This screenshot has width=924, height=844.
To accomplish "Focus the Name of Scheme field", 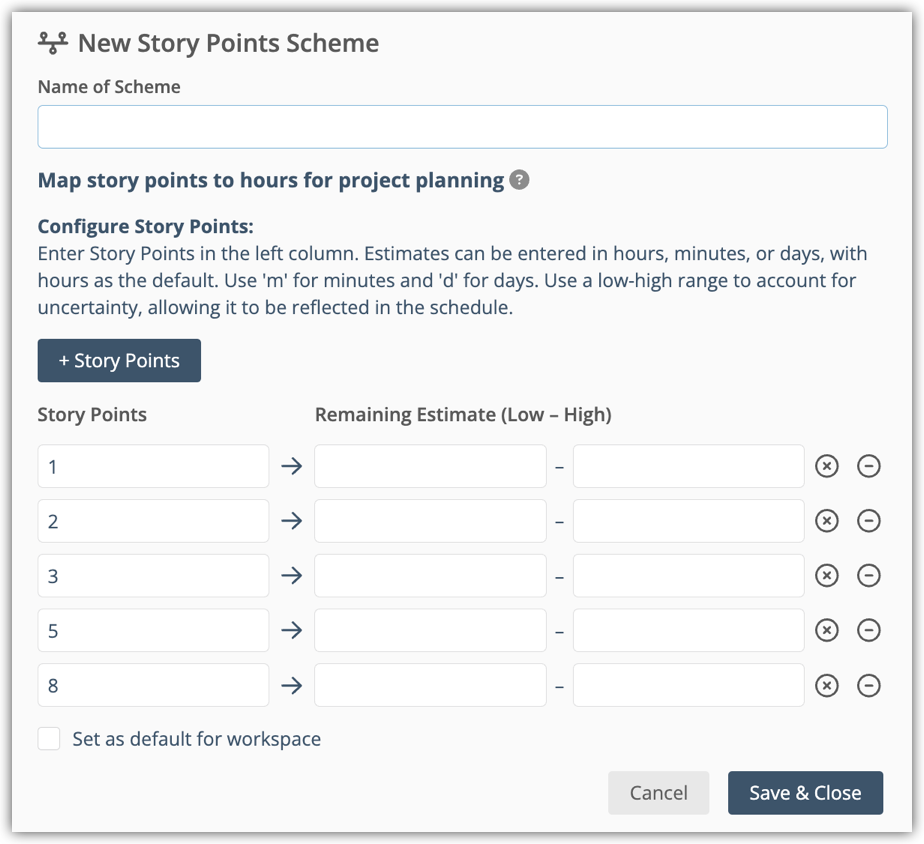I will tap(462, 127).
